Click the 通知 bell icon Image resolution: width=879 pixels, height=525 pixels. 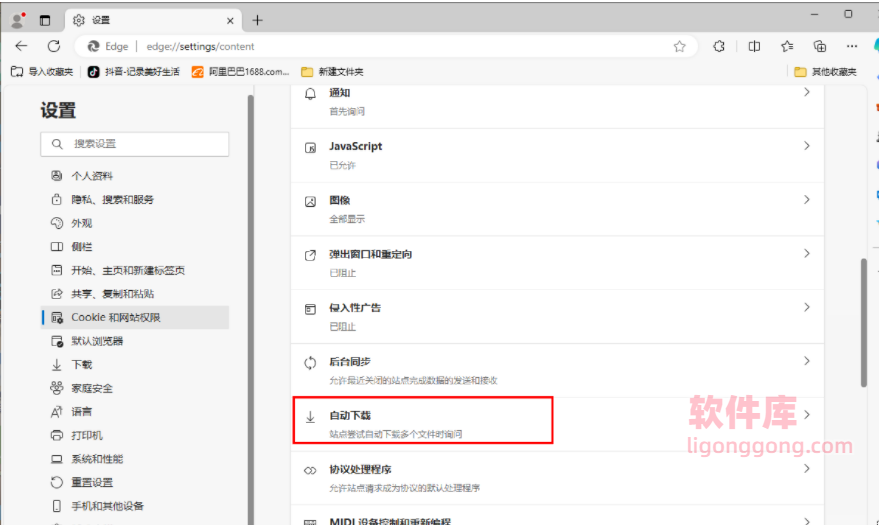pos(310,94)
